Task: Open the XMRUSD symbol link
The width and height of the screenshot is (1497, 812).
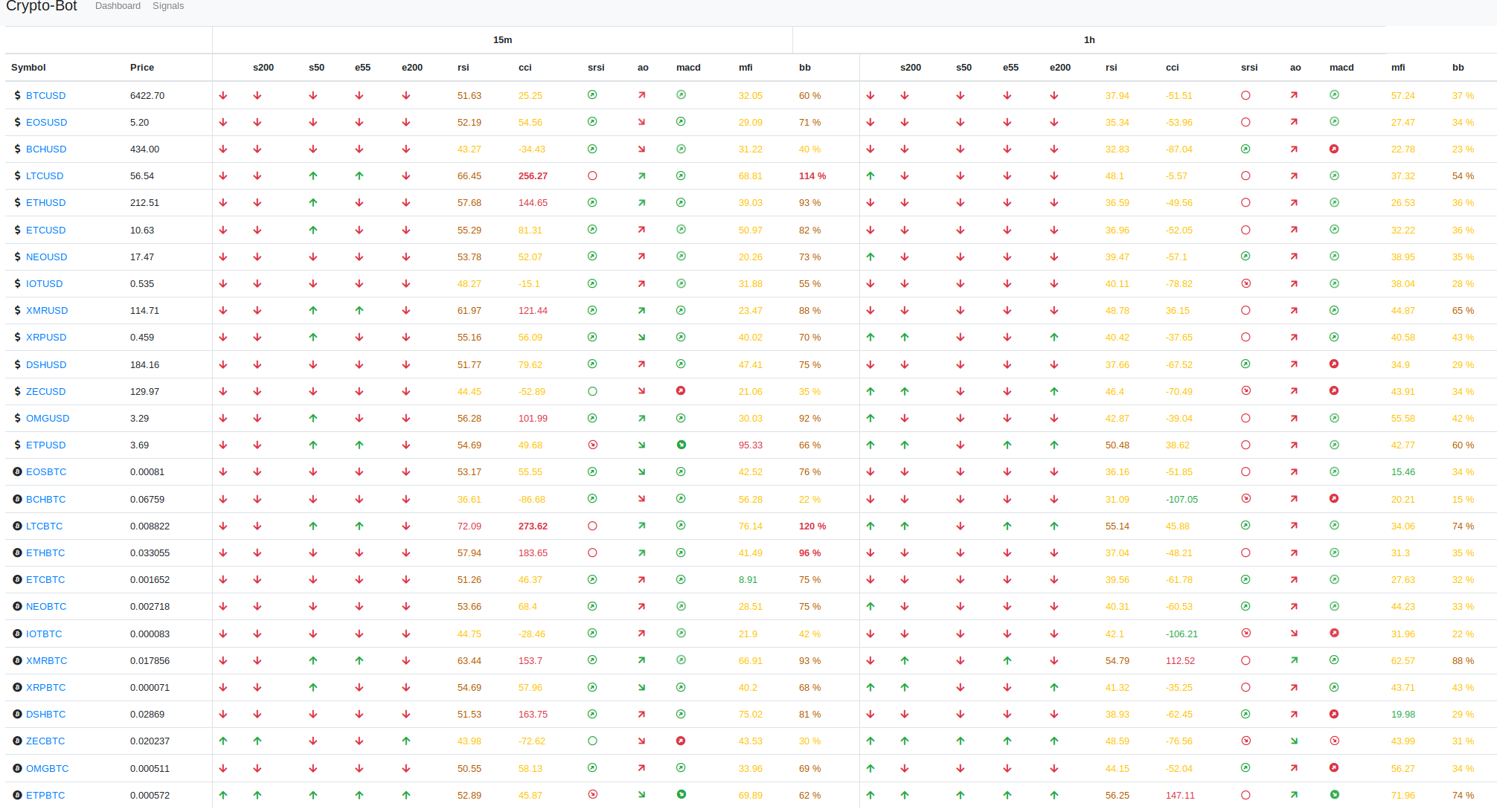Action: (x=47, y=310)
